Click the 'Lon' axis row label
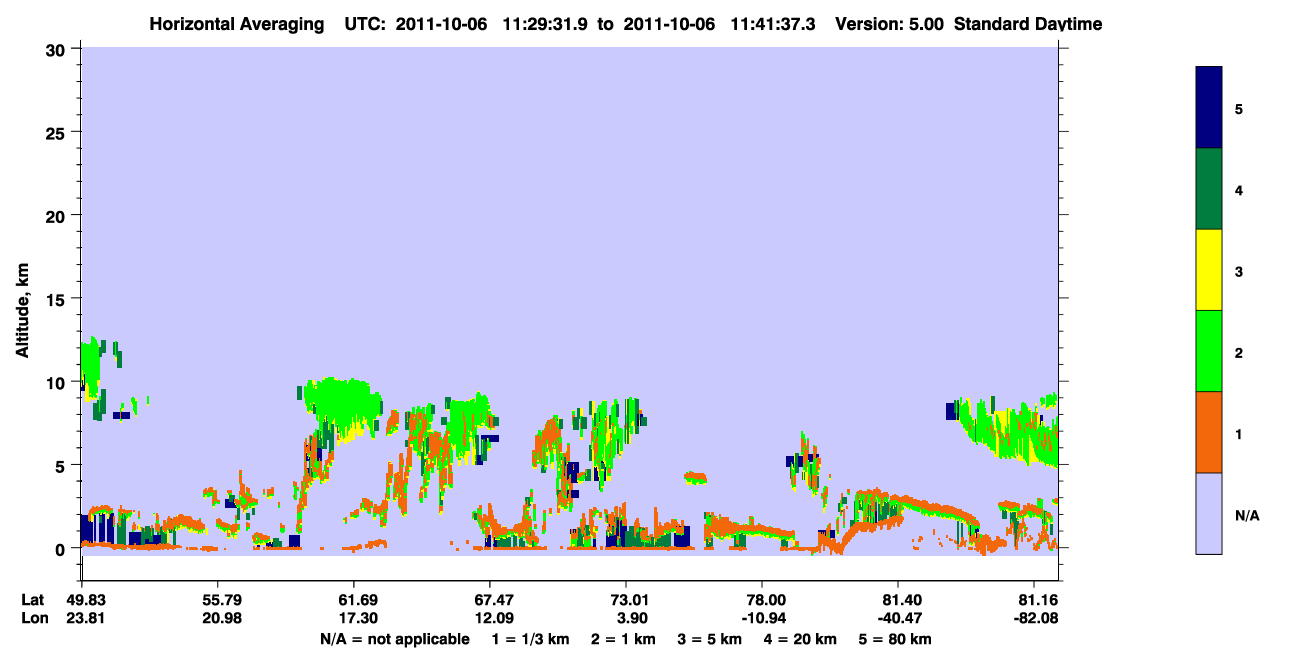The width and height of the screenshot is (1300, 667). tap(33, 619)
